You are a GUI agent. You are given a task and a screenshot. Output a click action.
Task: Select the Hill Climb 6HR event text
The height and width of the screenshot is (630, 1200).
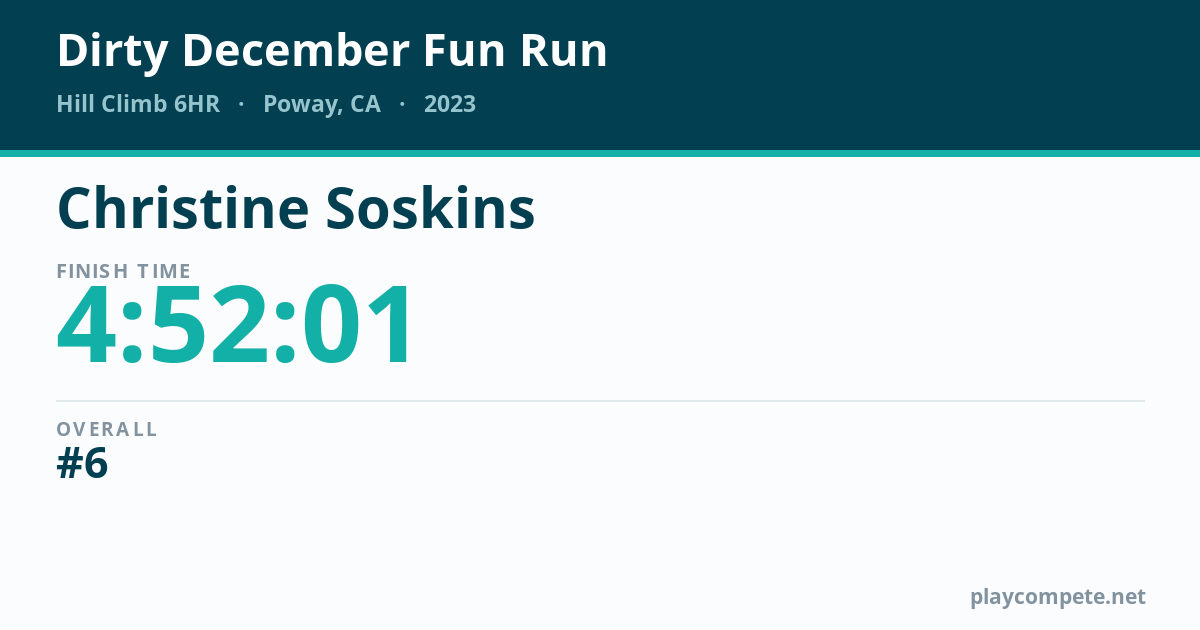(138, 104)
